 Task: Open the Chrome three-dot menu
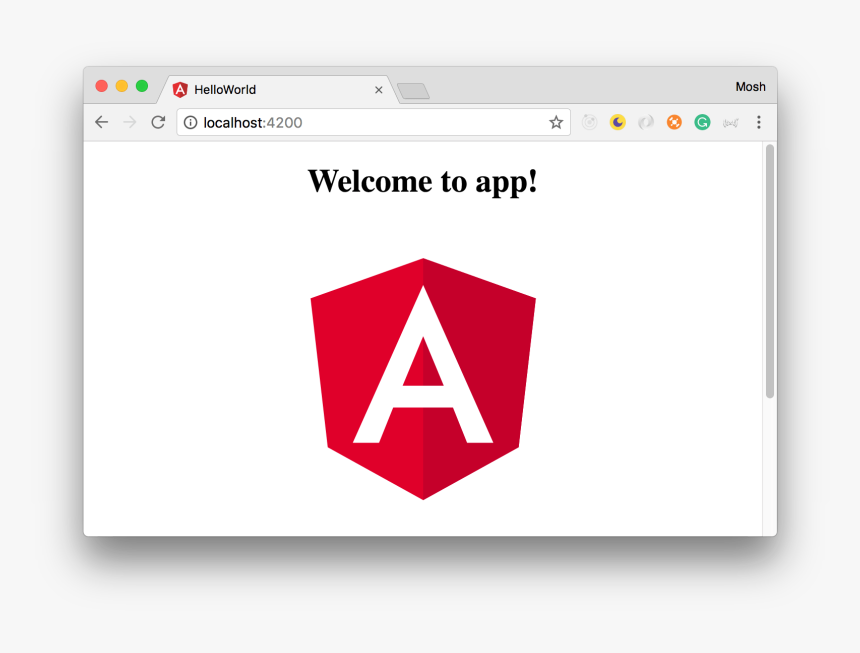pos(759,122)
